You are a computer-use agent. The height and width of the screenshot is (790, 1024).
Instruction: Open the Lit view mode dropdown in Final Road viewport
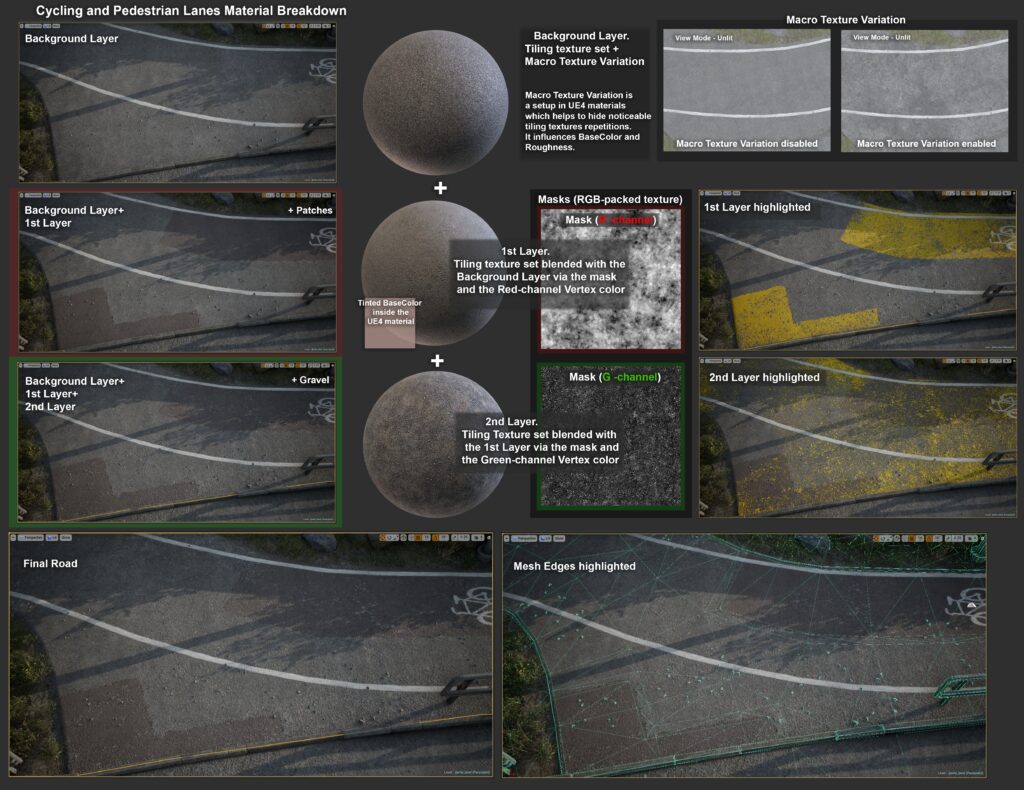[51, 538]
